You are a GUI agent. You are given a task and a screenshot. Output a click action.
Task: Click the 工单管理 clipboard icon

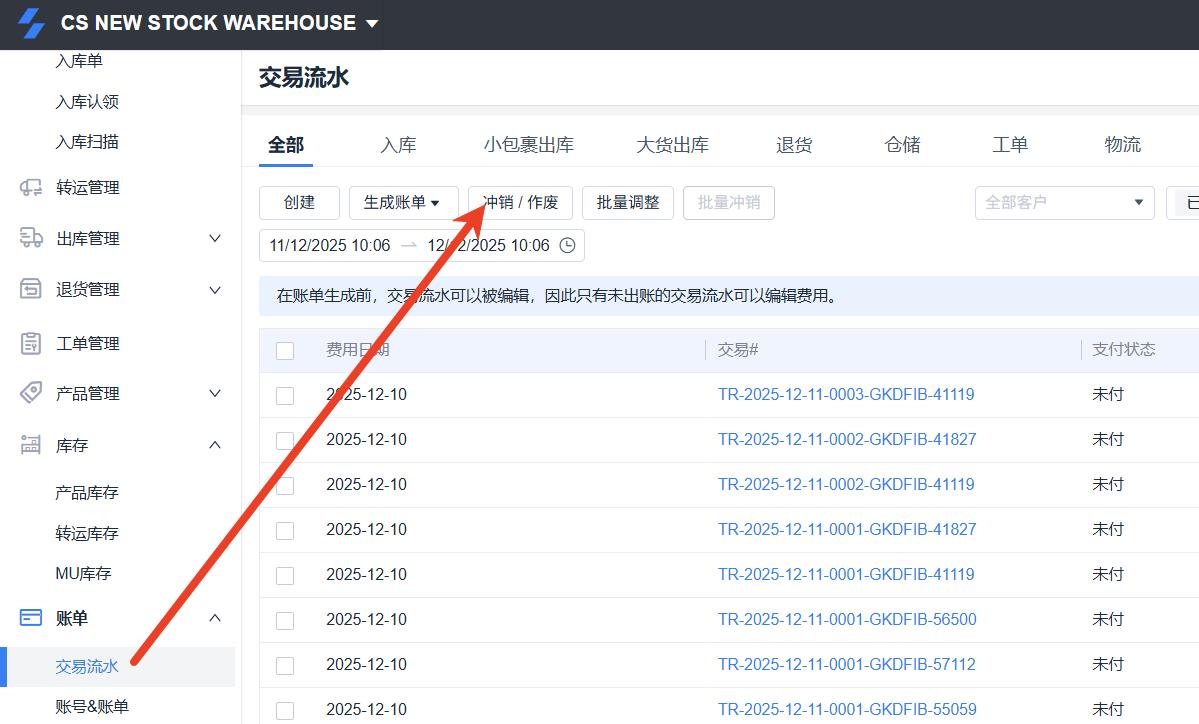(31, 343)
